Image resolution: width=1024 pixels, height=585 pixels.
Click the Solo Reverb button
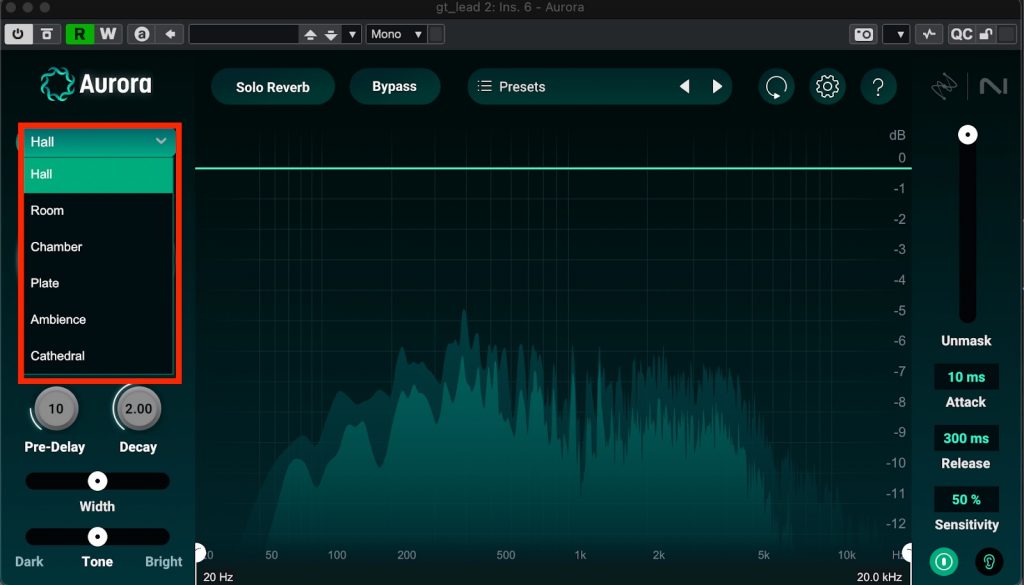(x=273, y=87)
